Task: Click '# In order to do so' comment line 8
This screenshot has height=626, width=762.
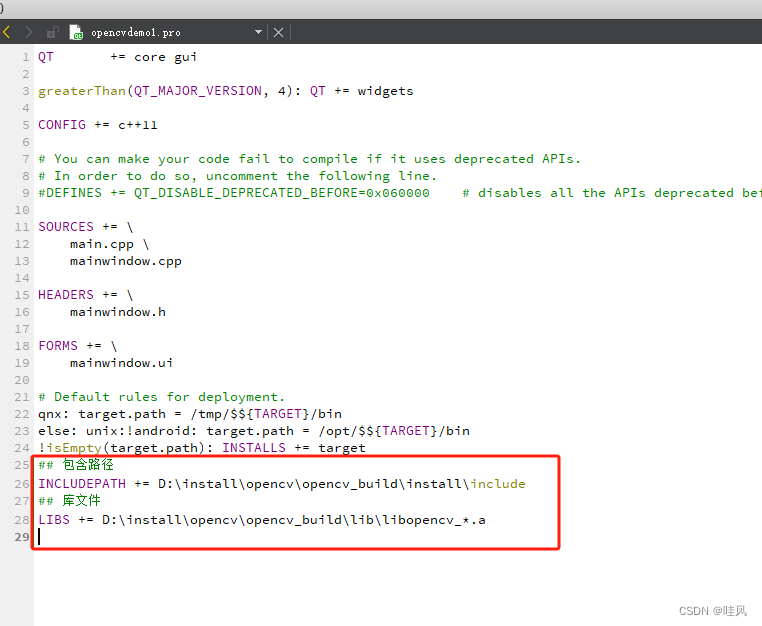Action: click(238, 176)
